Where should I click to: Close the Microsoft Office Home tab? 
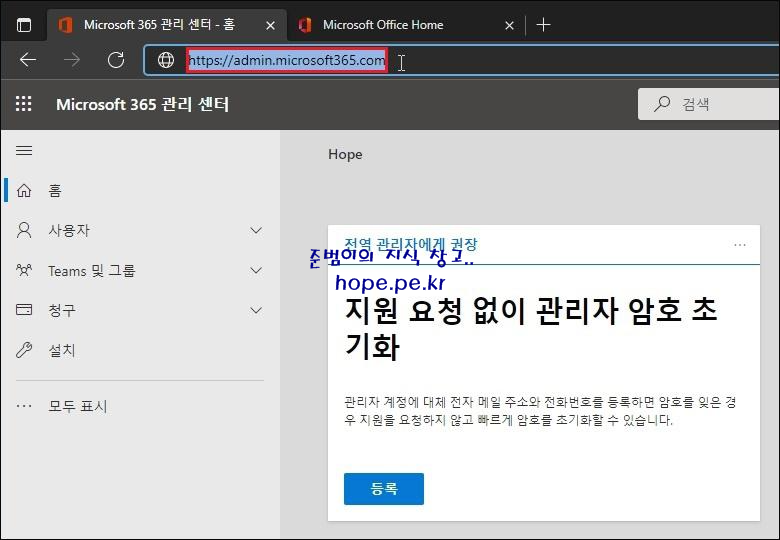509,25
